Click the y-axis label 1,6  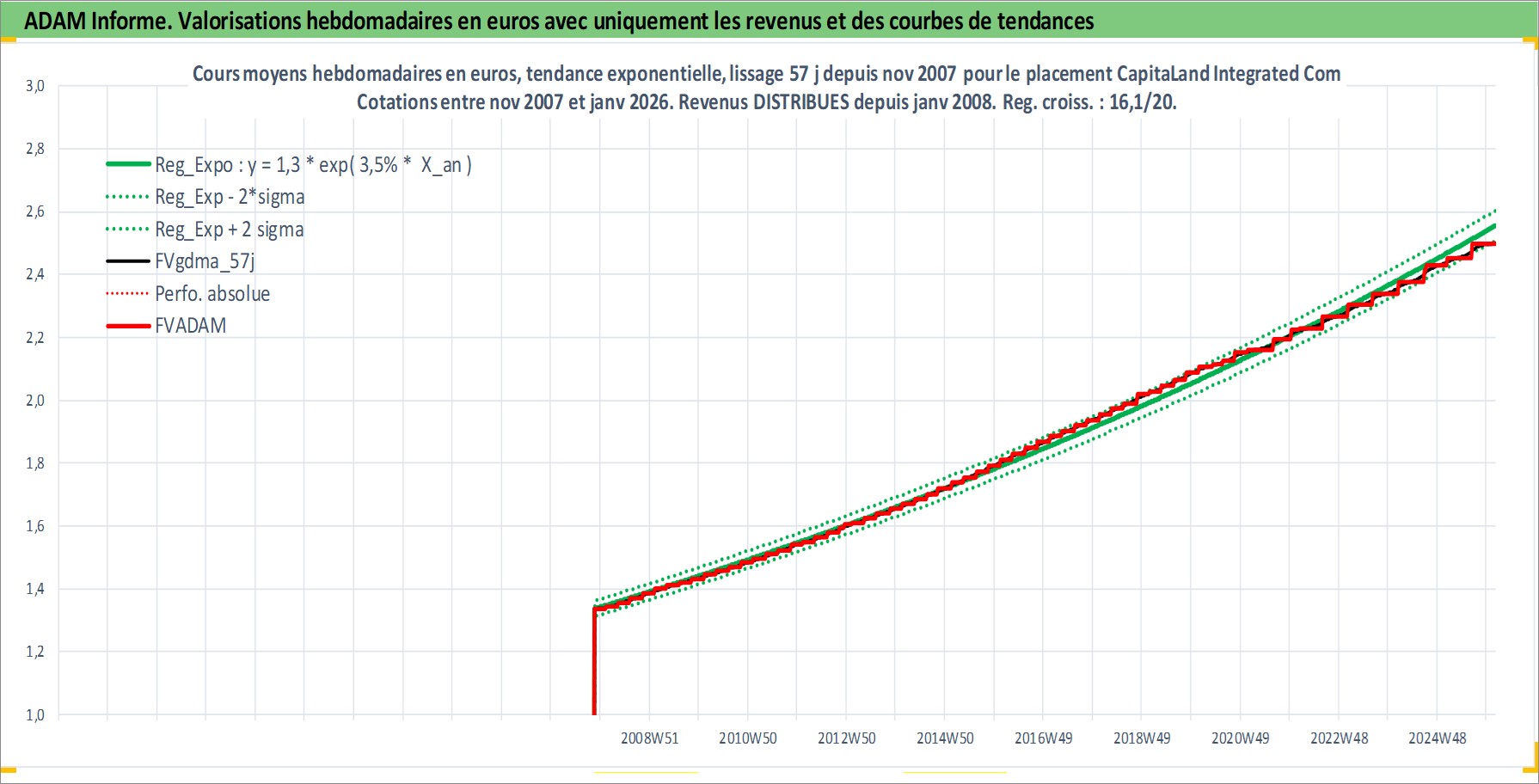click(35, 526)
